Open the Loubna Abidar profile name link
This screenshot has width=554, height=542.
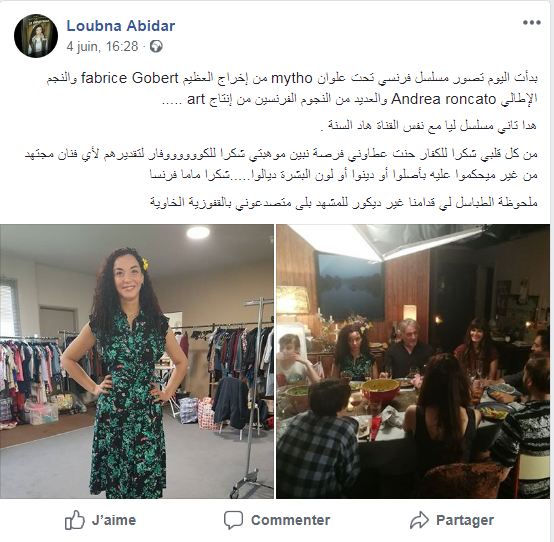(x=121, y=26)
